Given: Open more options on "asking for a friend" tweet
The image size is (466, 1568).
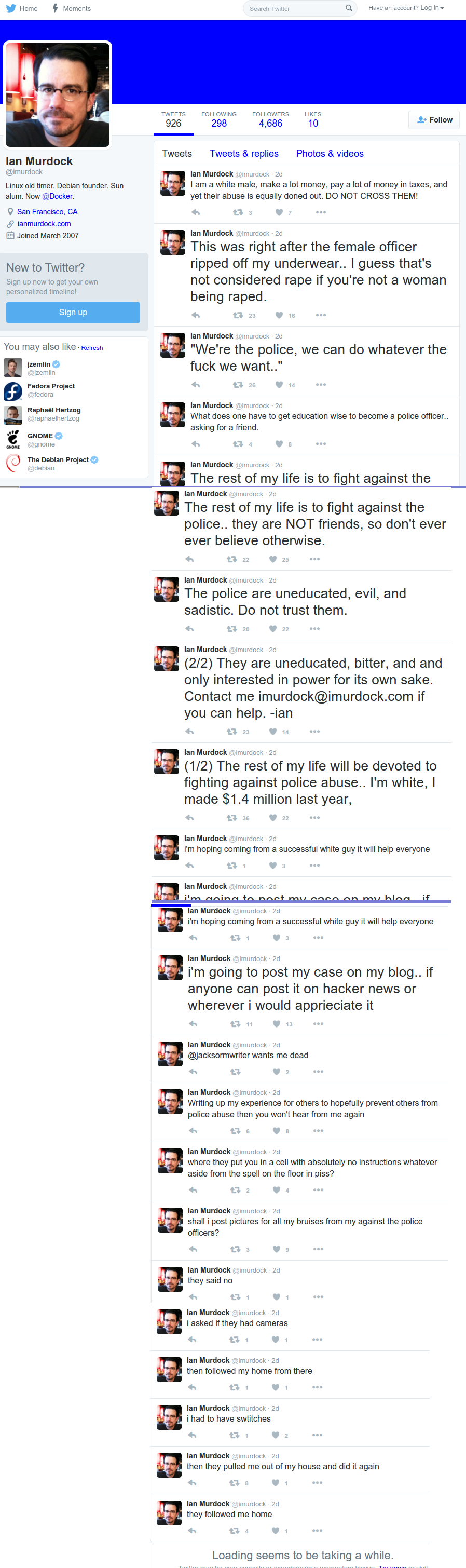Looking at the screenshot, I should 321,444.
